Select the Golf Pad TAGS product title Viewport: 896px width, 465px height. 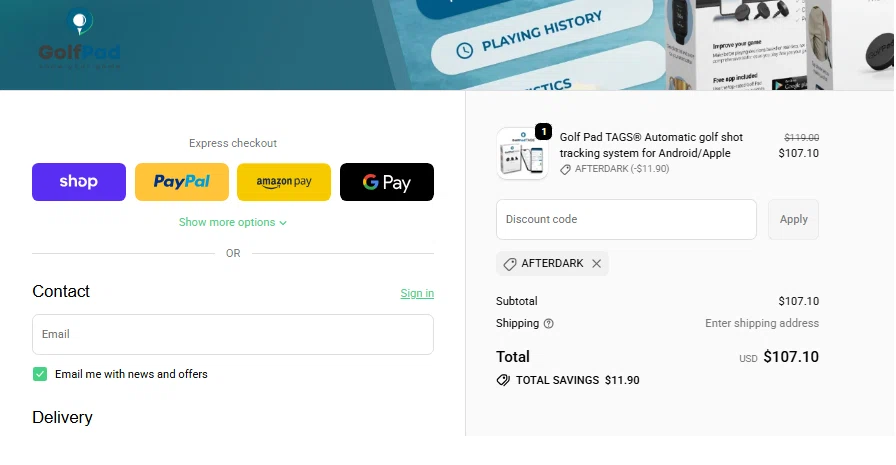tap(651, 145)
